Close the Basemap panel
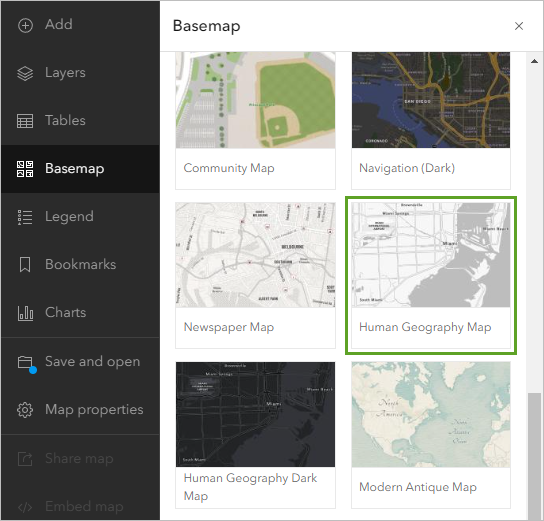Viewport: 544px width, 521px height. (x=519, y=26)
